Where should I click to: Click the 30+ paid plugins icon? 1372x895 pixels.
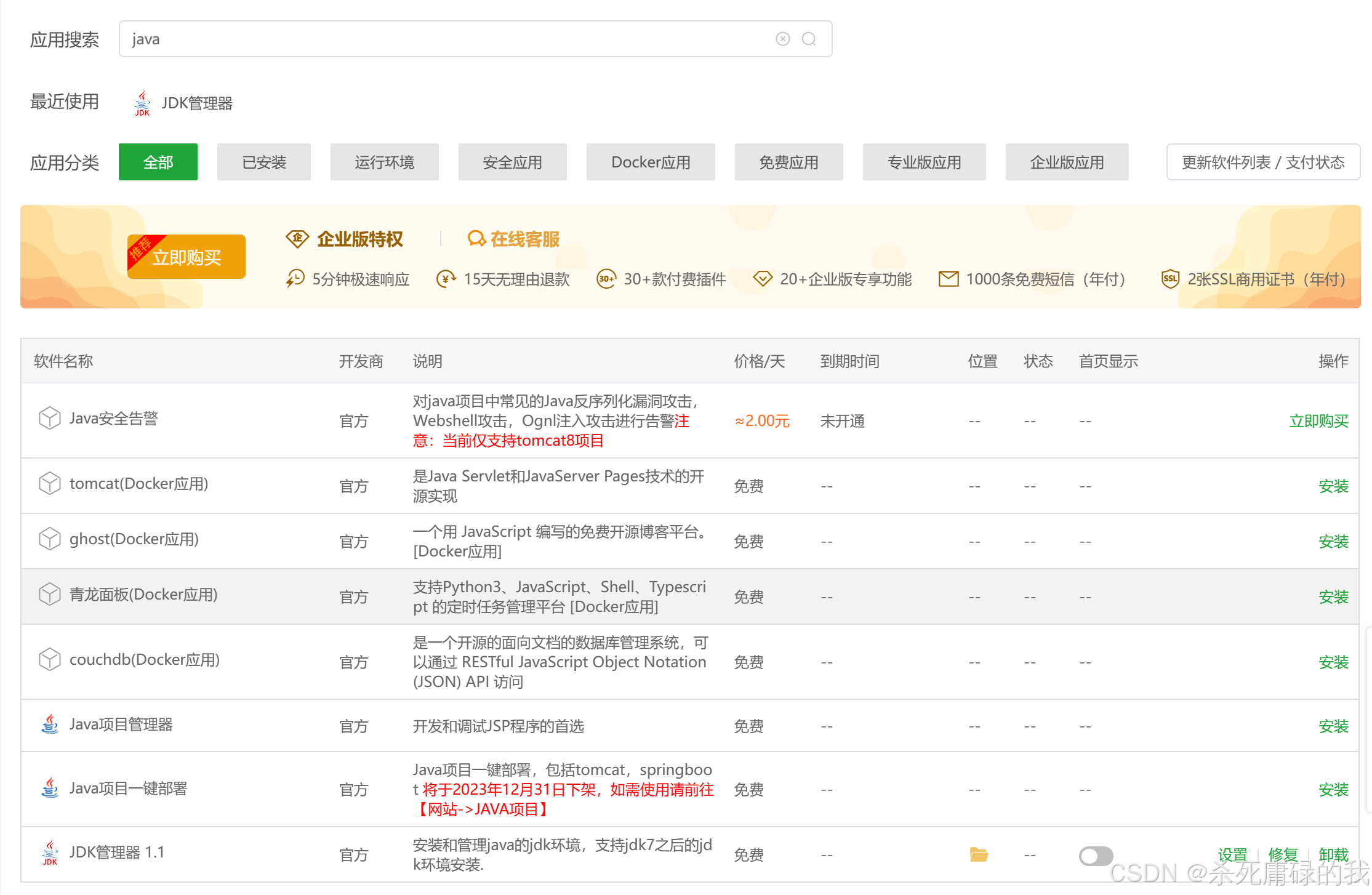(x=606, y=279)
